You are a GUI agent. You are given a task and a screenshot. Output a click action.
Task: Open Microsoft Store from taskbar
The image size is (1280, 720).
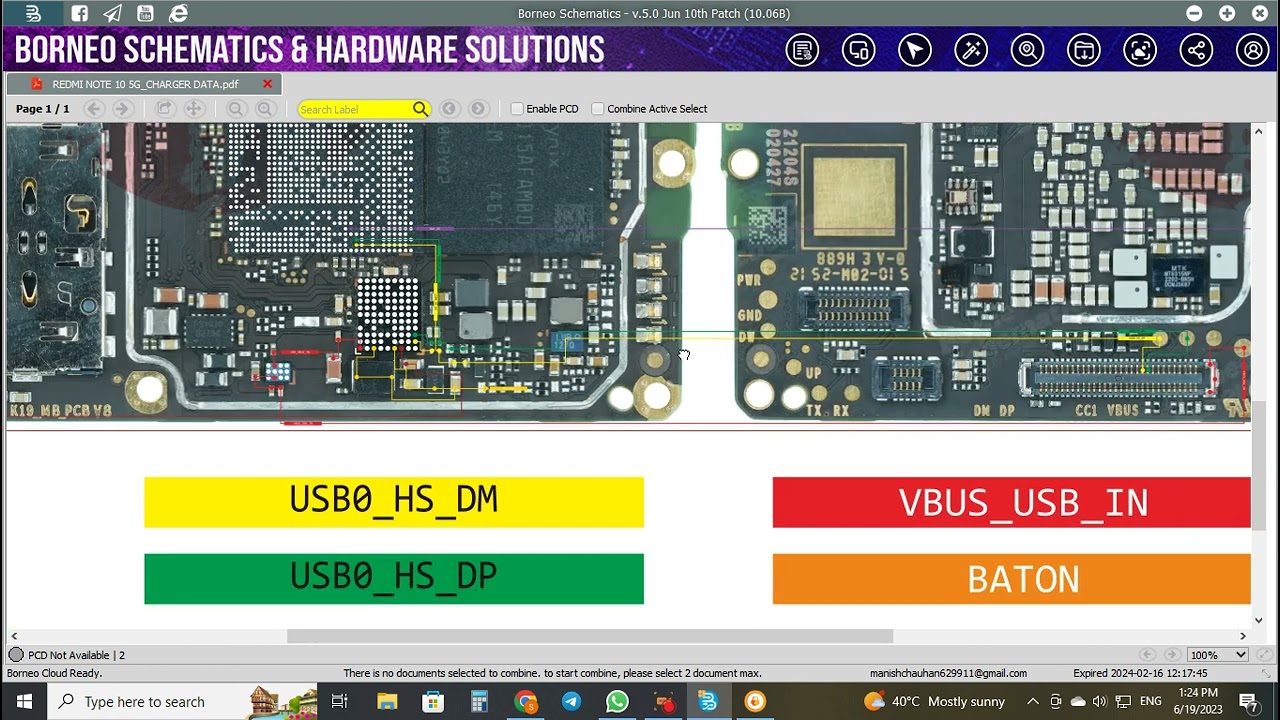pos(433,702)
